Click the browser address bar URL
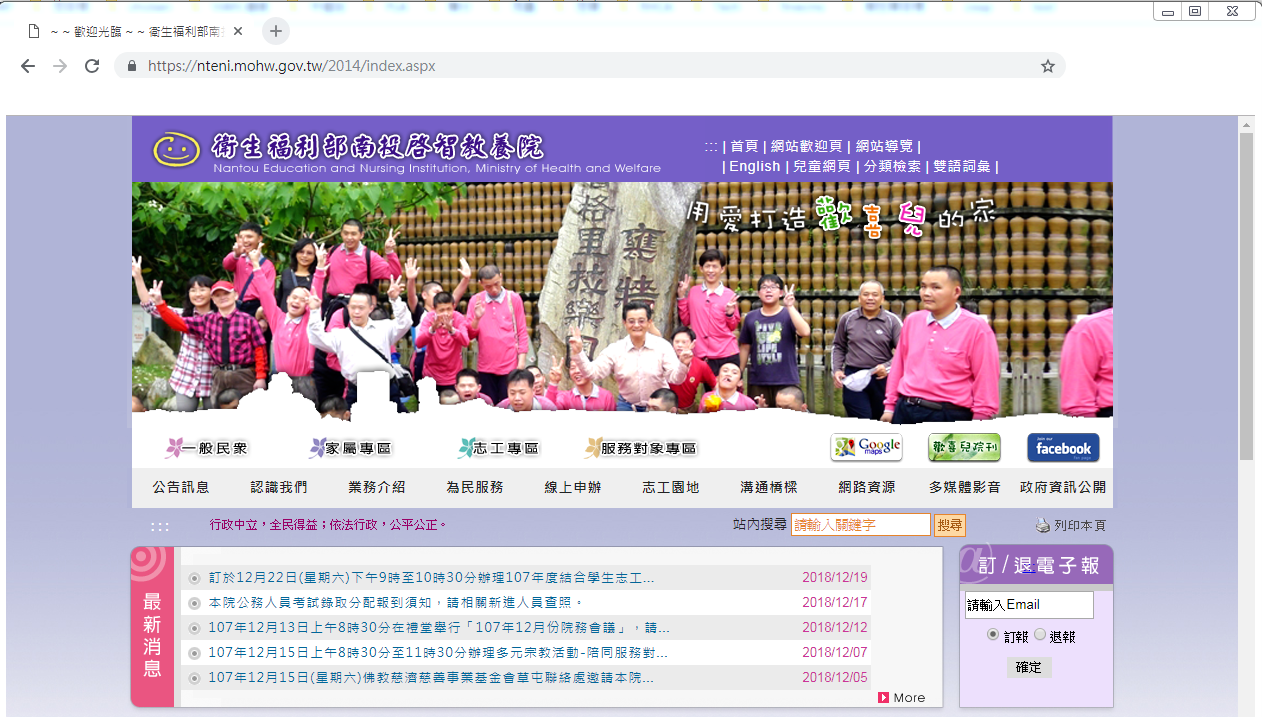Image resolution: width=1262 pixels, height=717 pixels. 292,66
